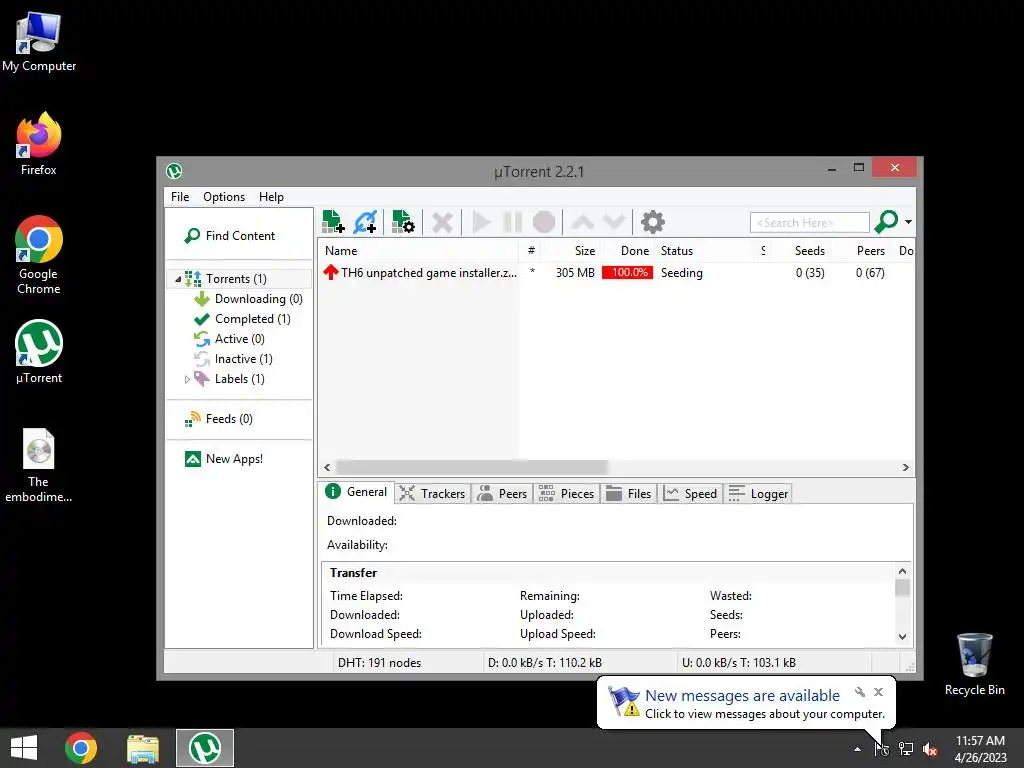Click the red 100.0% progress bar
Viewport: 1024px width, 768px height.
pos(628,273)
